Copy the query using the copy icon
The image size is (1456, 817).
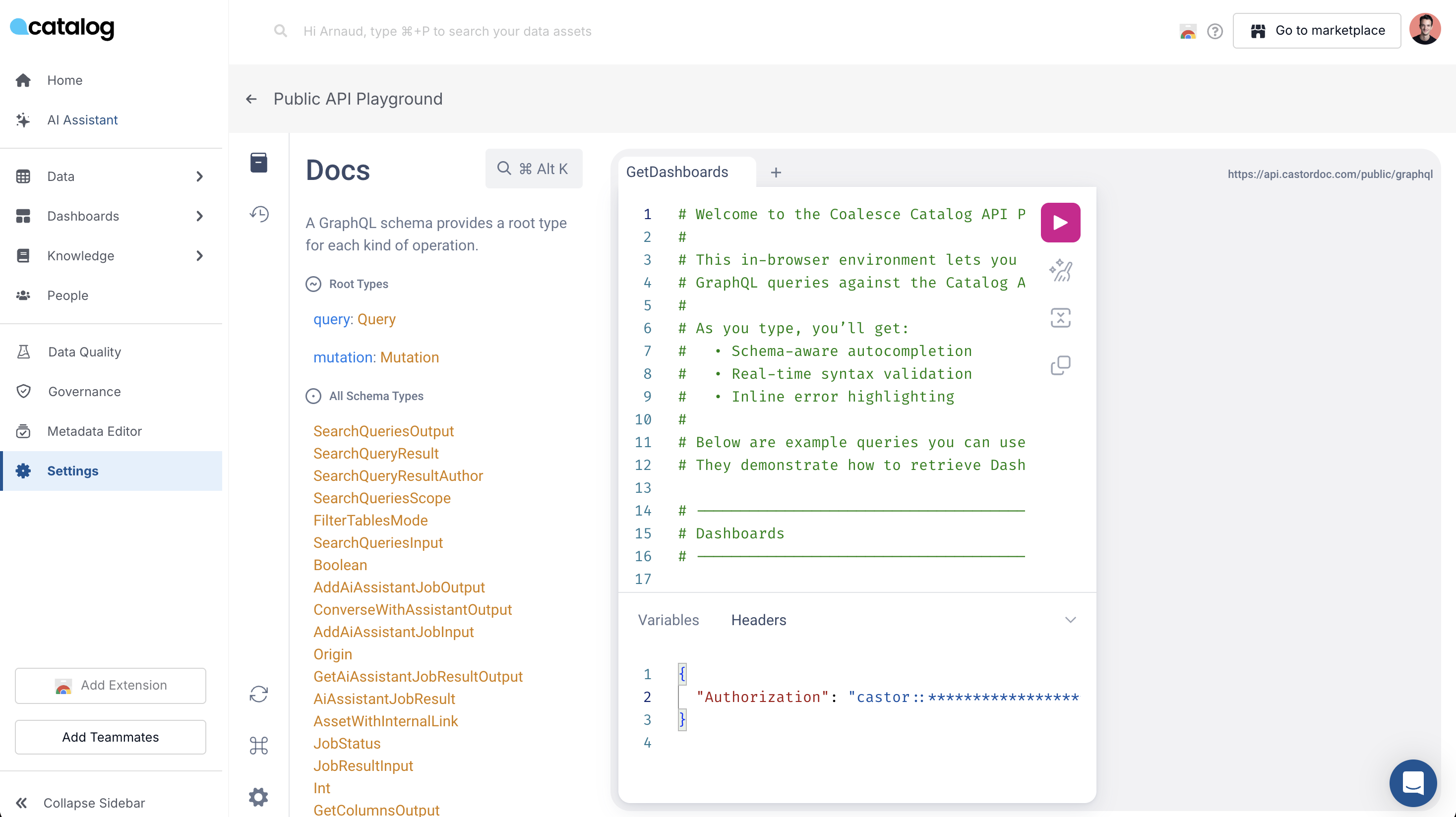coord(1060,365)
